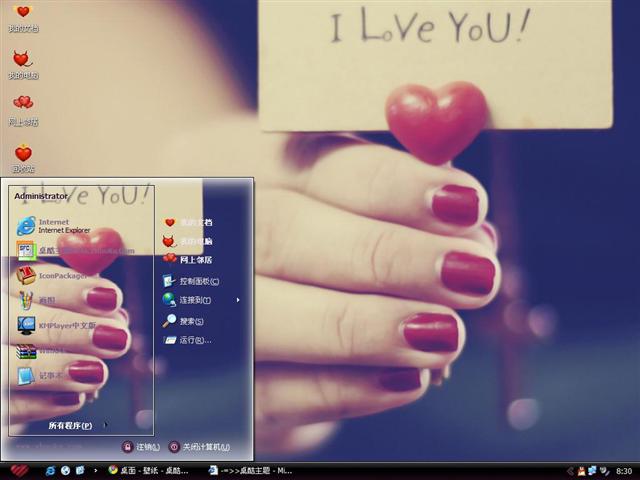Click the rightmost tray icon beside the clock
Image resolution: width=640 pixels, height=480 pixels.
[604, 471]
